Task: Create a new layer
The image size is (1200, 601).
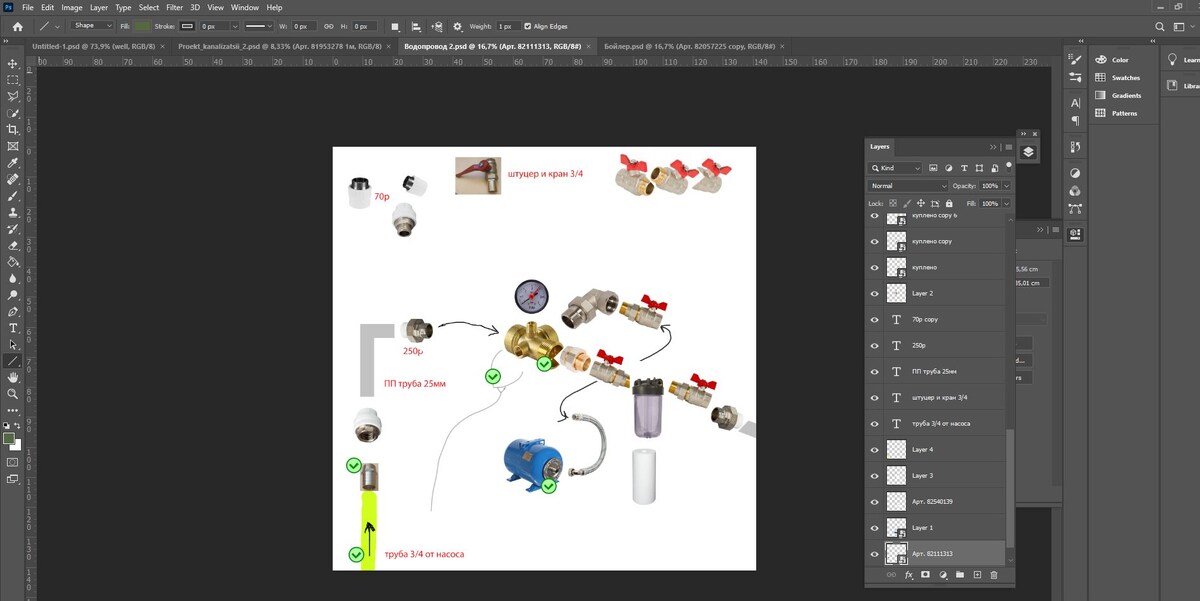Action: pyautogui.click(x=977, y=575)
